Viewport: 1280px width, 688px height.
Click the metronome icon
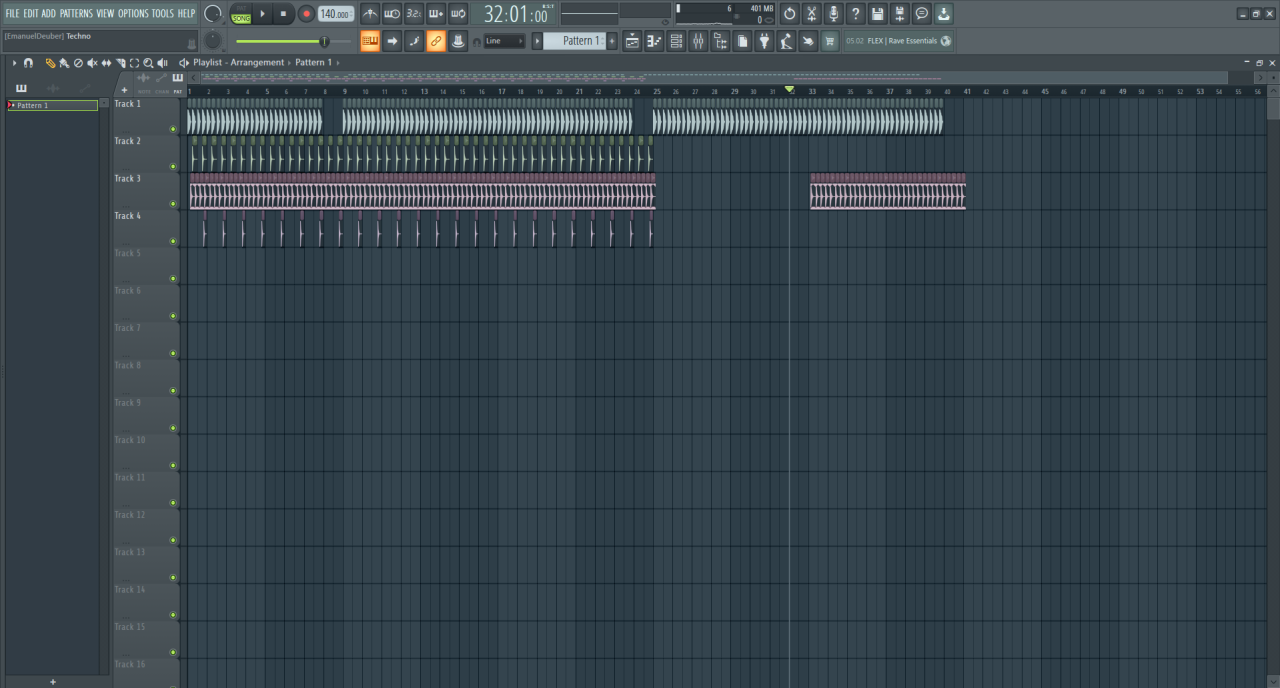point(370,14)
